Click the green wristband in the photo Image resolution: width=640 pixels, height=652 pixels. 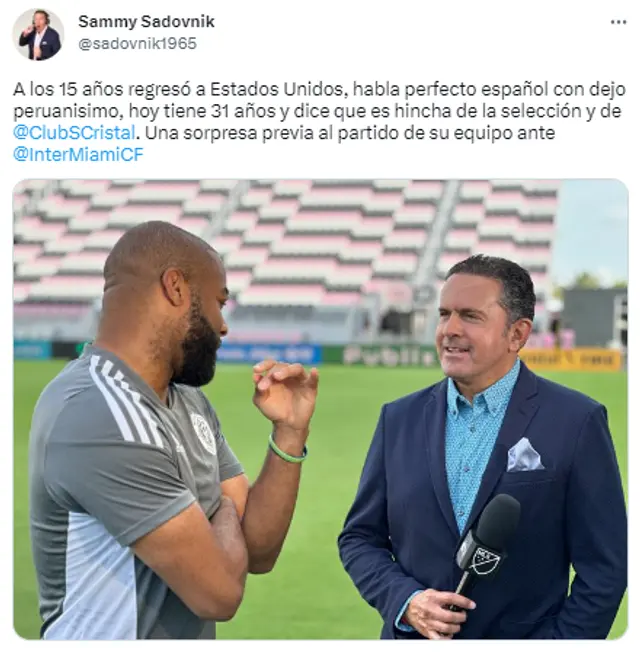tap(287, 450)
